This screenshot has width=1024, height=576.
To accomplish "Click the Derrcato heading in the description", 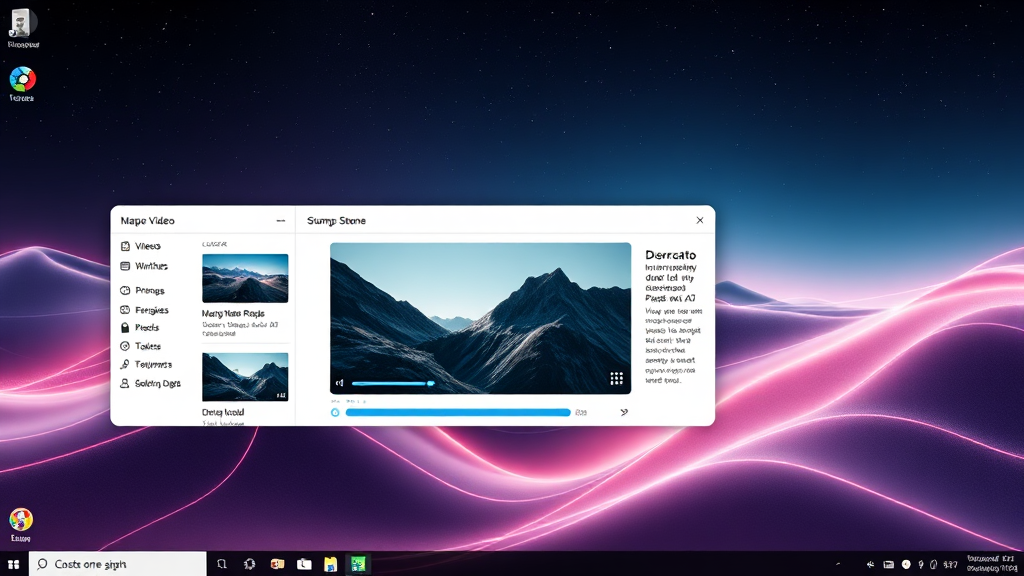I will click(671, 255).
